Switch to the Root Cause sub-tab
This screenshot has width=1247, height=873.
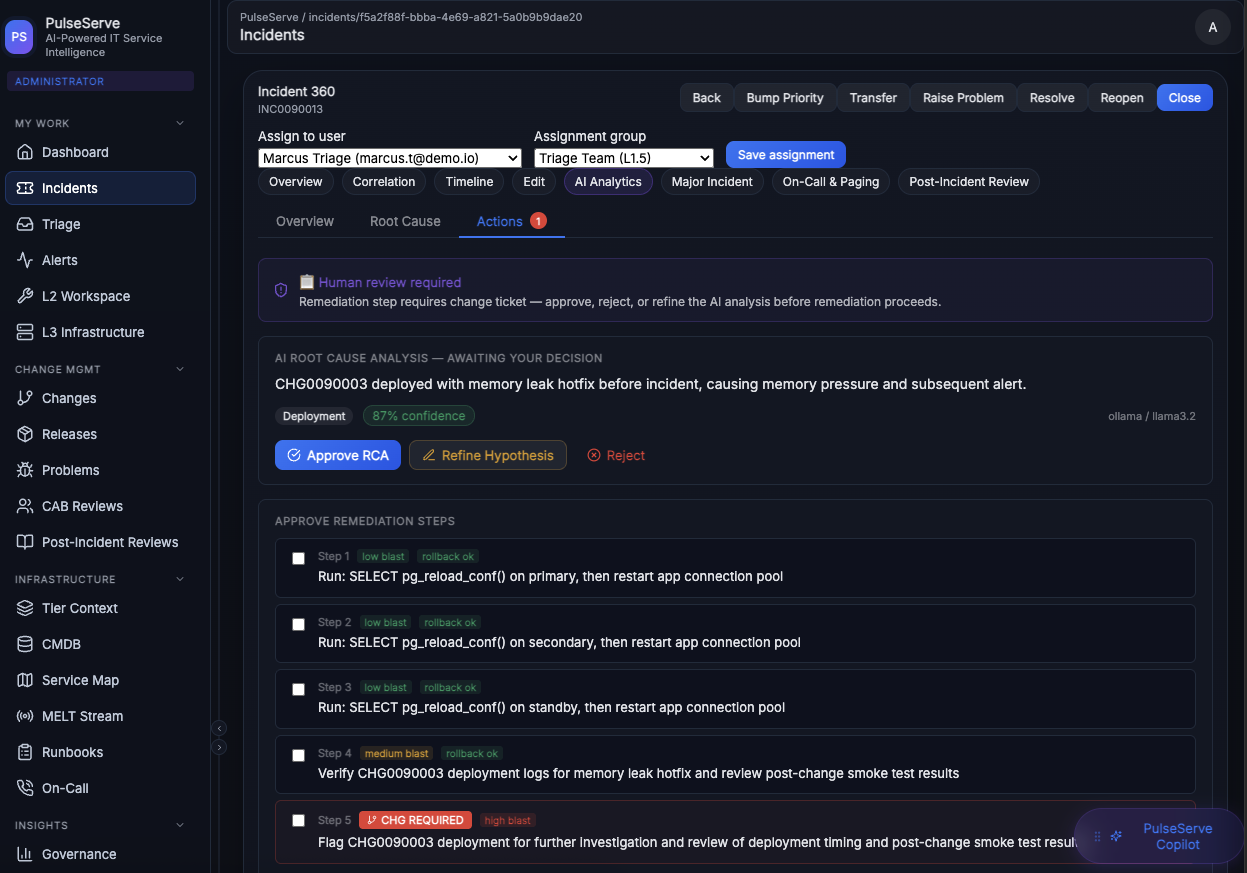point(405,221)
